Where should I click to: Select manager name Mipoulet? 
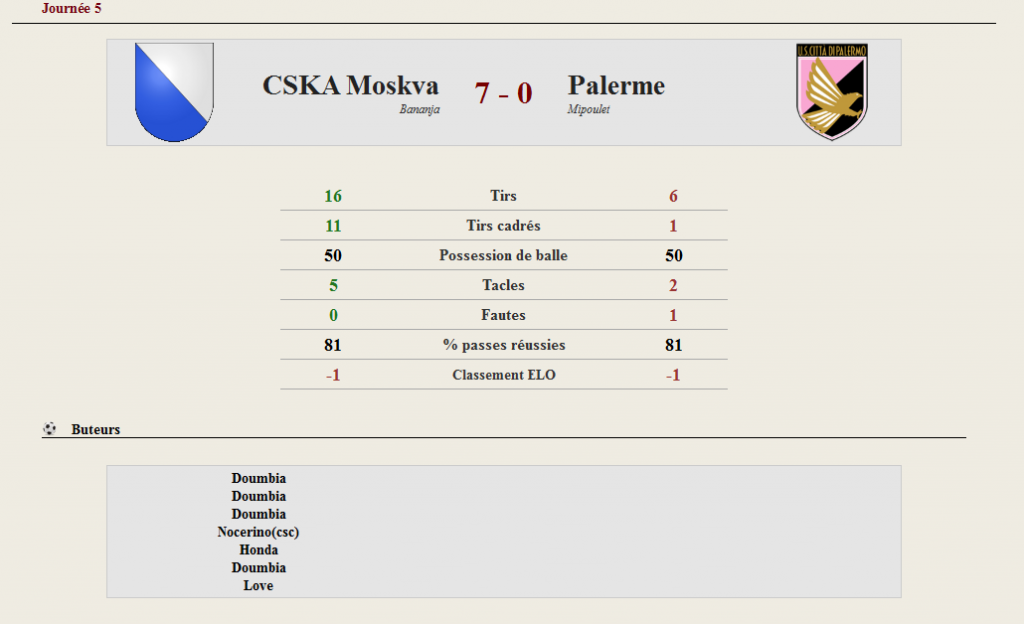coord(588,110)
